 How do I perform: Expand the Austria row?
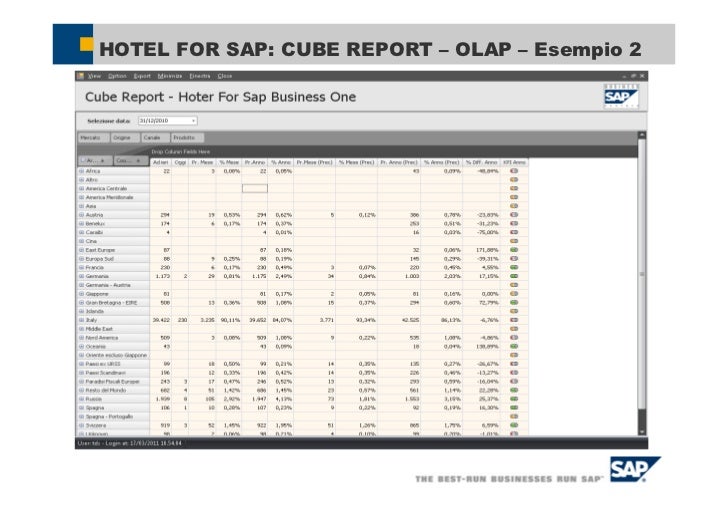click(x=81, y=215)
